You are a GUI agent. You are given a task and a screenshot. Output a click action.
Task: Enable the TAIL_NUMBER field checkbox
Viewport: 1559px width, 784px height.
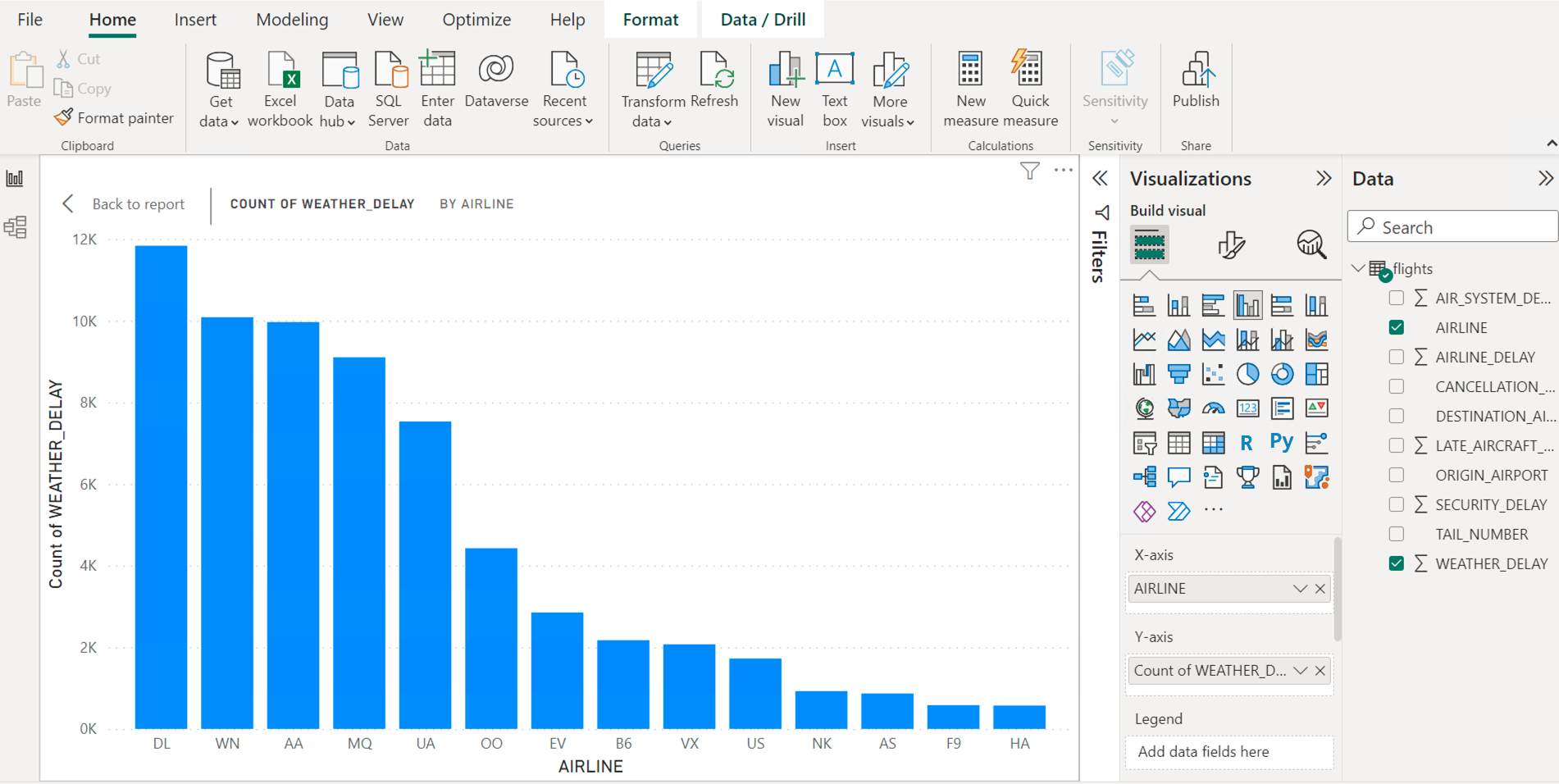point(1397,534)
